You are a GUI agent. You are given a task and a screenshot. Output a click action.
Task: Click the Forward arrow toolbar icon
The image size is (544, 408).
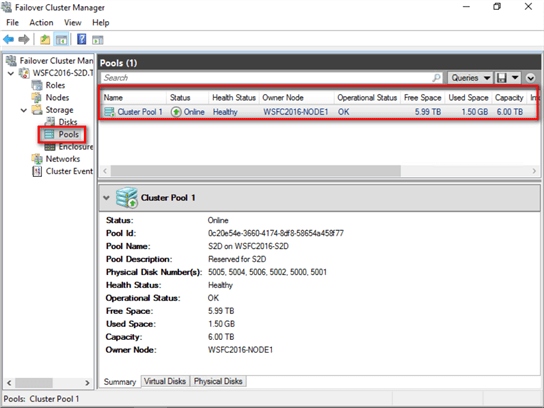[x=24, y=39]
